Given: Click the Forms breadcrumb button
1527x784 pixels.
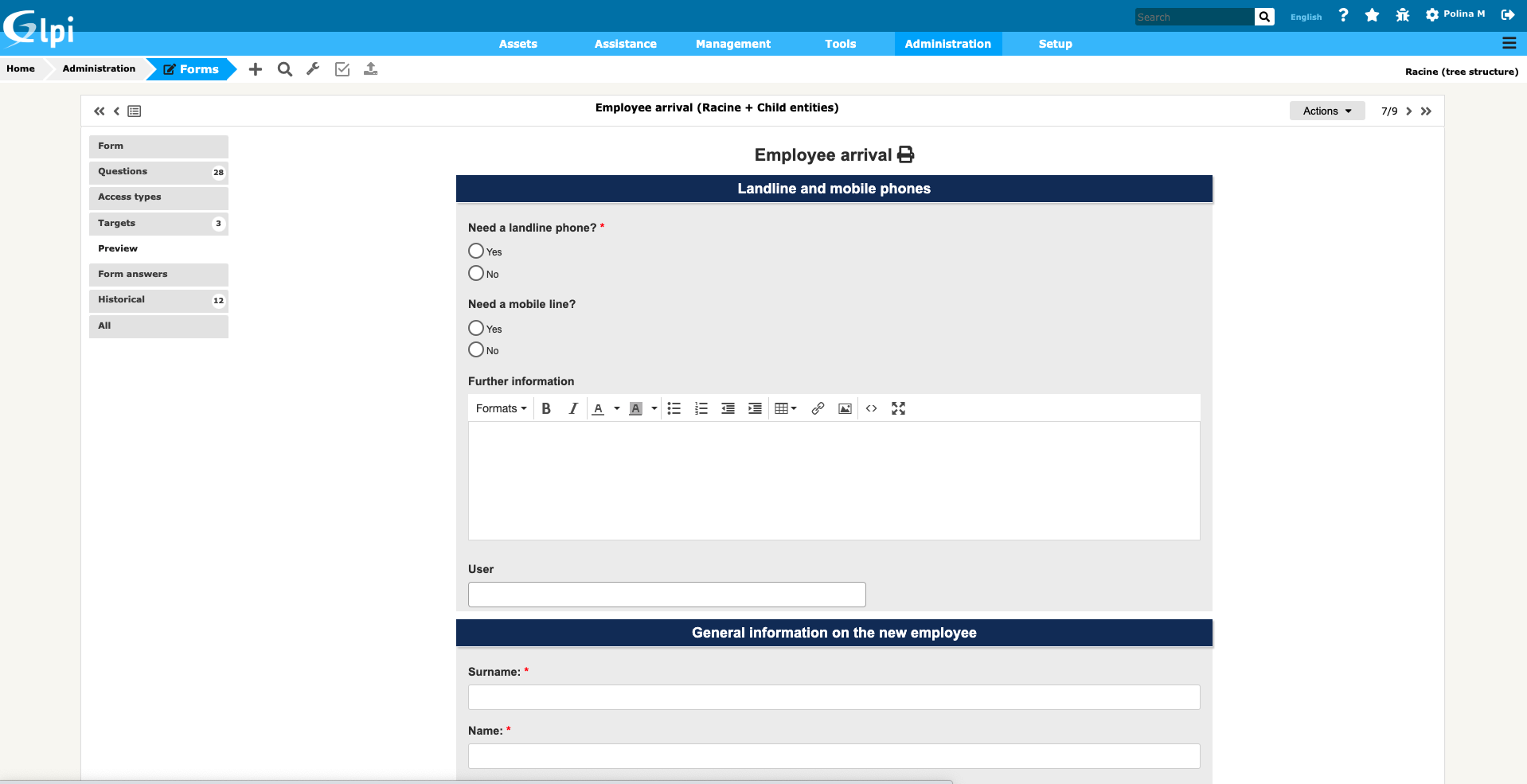Looking at the screenshot, I should [x=191, y=69].
